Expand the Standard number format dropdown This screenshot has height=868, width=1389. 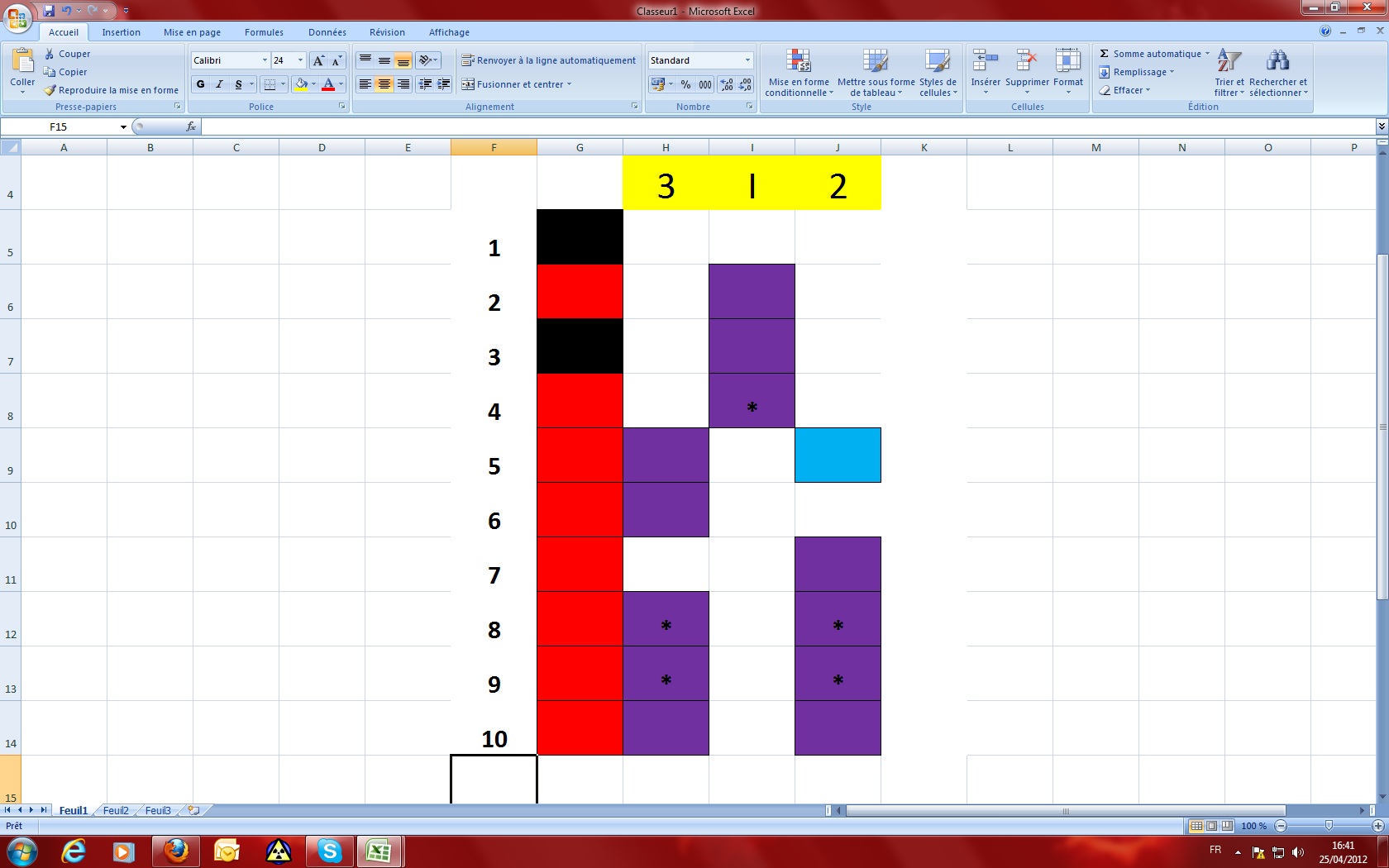[747, 60]
